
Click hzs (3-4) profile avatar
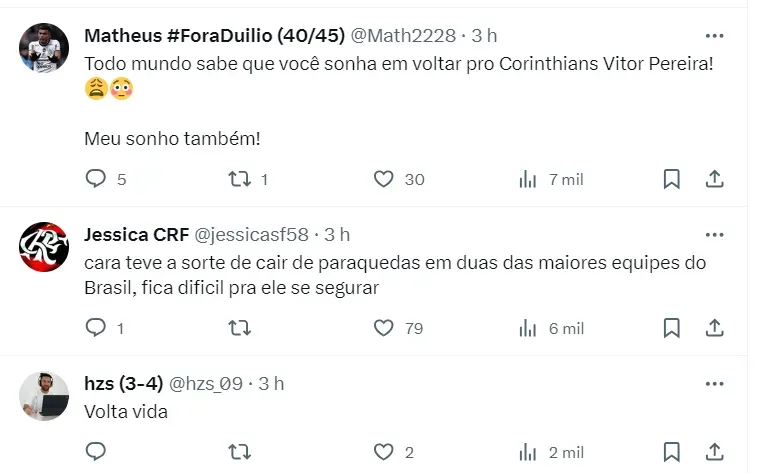coord(44,394)
